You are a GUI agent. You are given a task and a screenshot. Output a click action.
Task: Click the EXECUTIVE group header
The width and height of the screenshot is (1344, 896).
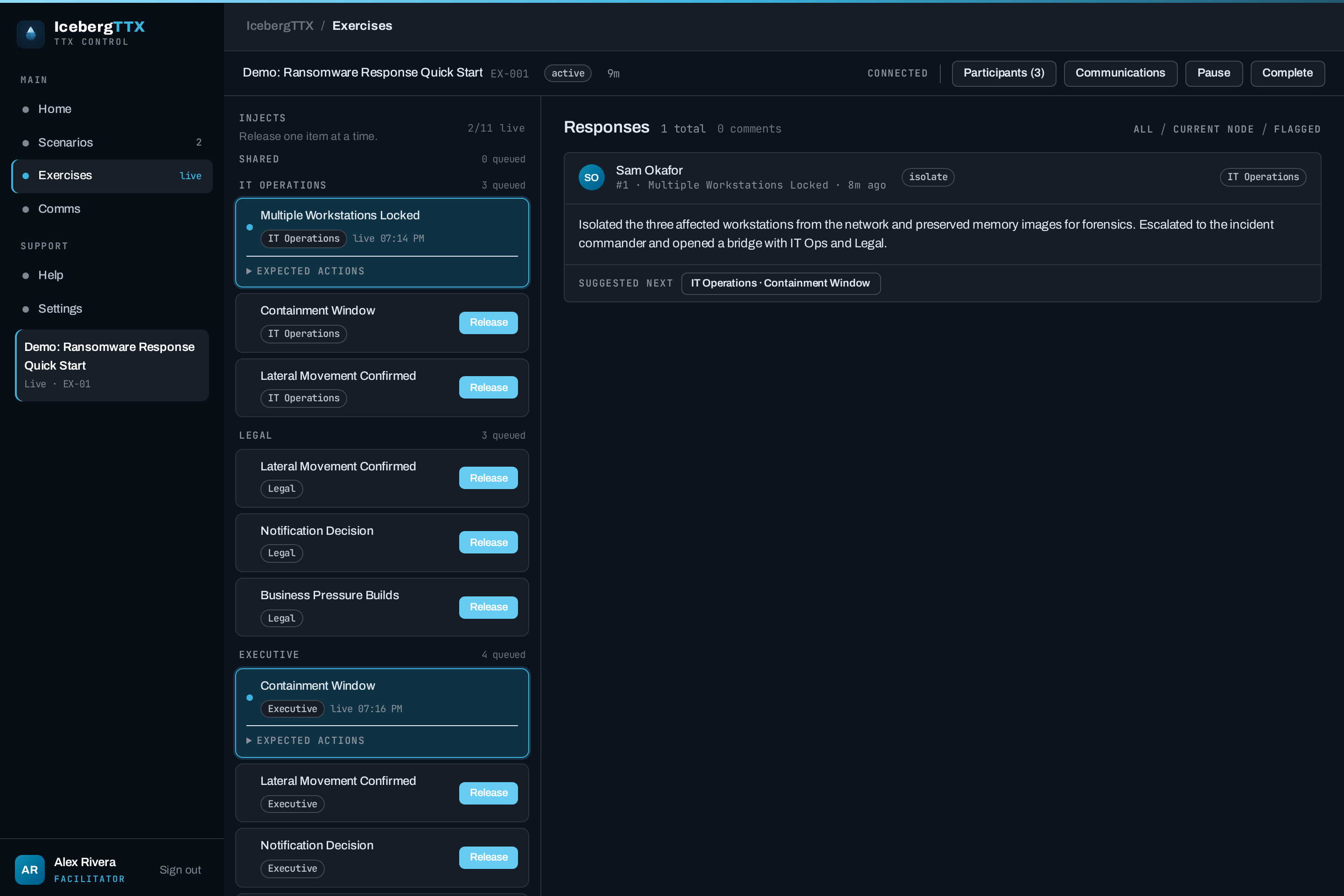point(269,655)
